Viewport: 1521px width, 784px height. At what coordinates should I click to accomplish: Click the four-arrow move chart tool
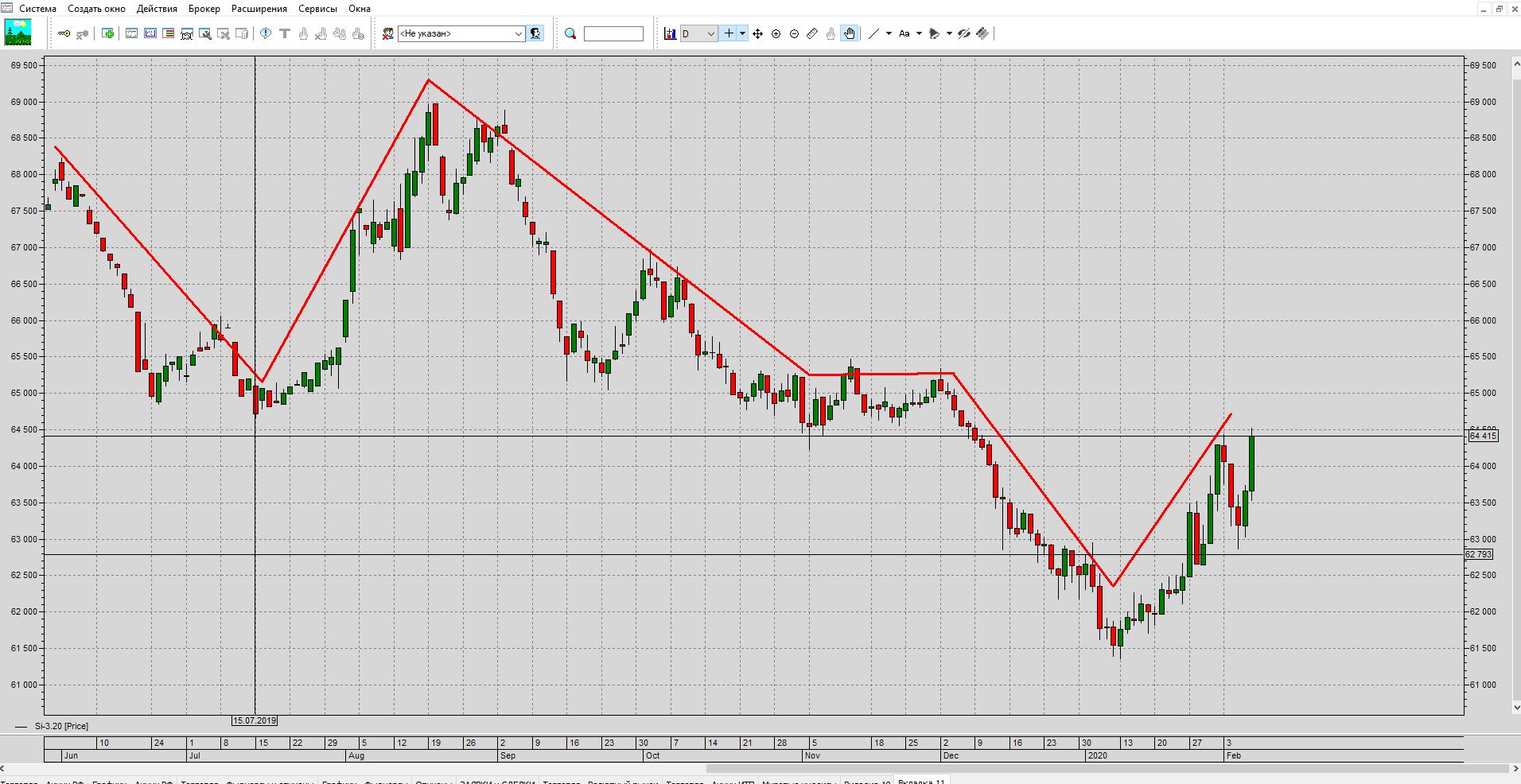(x=758, y=33)
